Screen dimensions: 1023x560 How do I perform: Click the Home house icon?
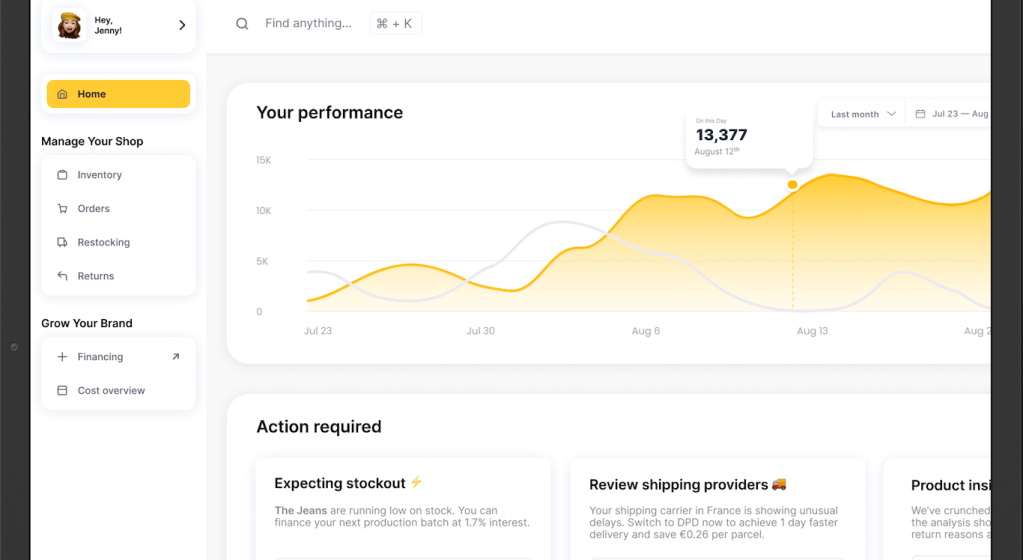coord(63,94)
